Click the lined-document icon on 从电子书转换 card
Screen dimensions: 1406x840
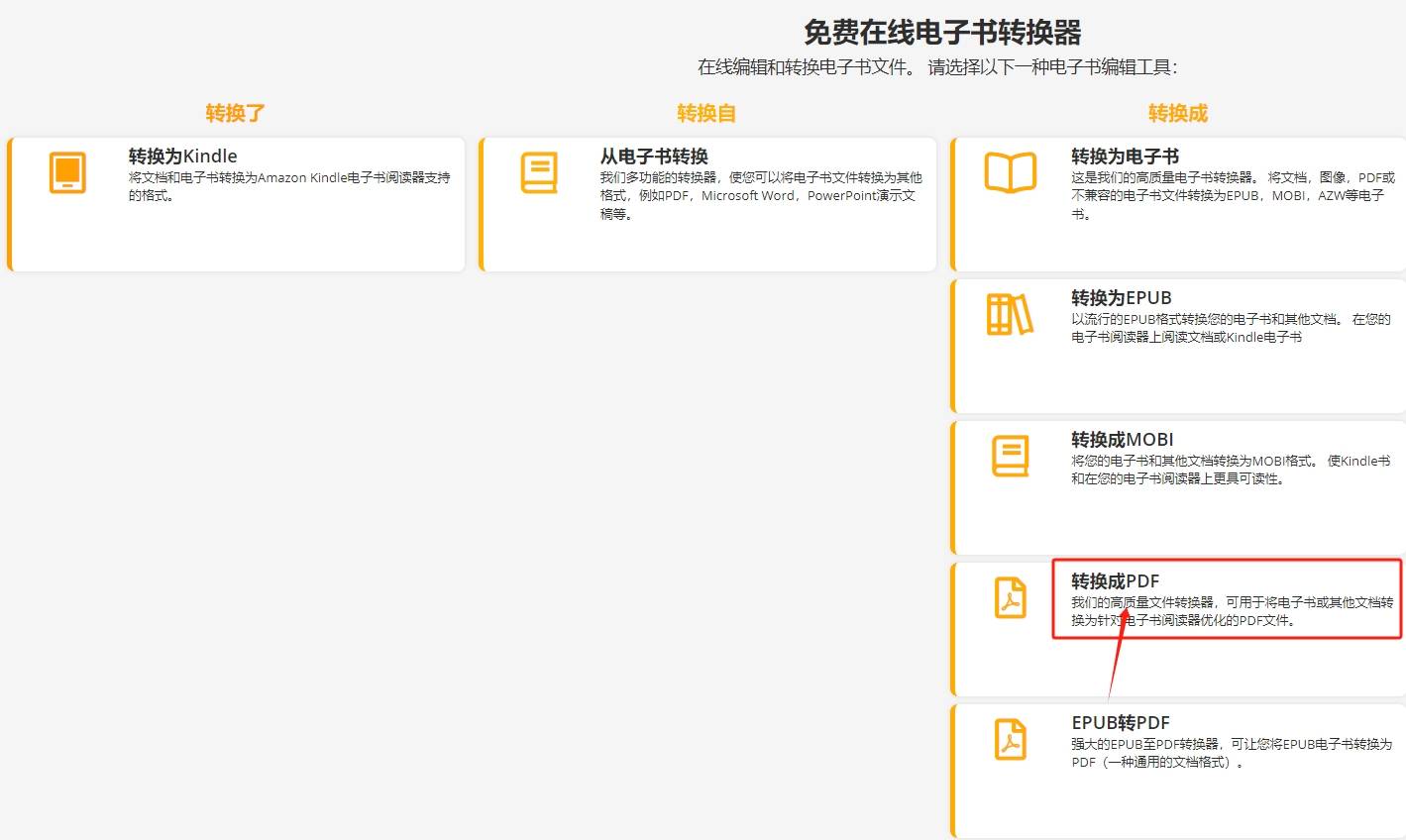point(538,170)
